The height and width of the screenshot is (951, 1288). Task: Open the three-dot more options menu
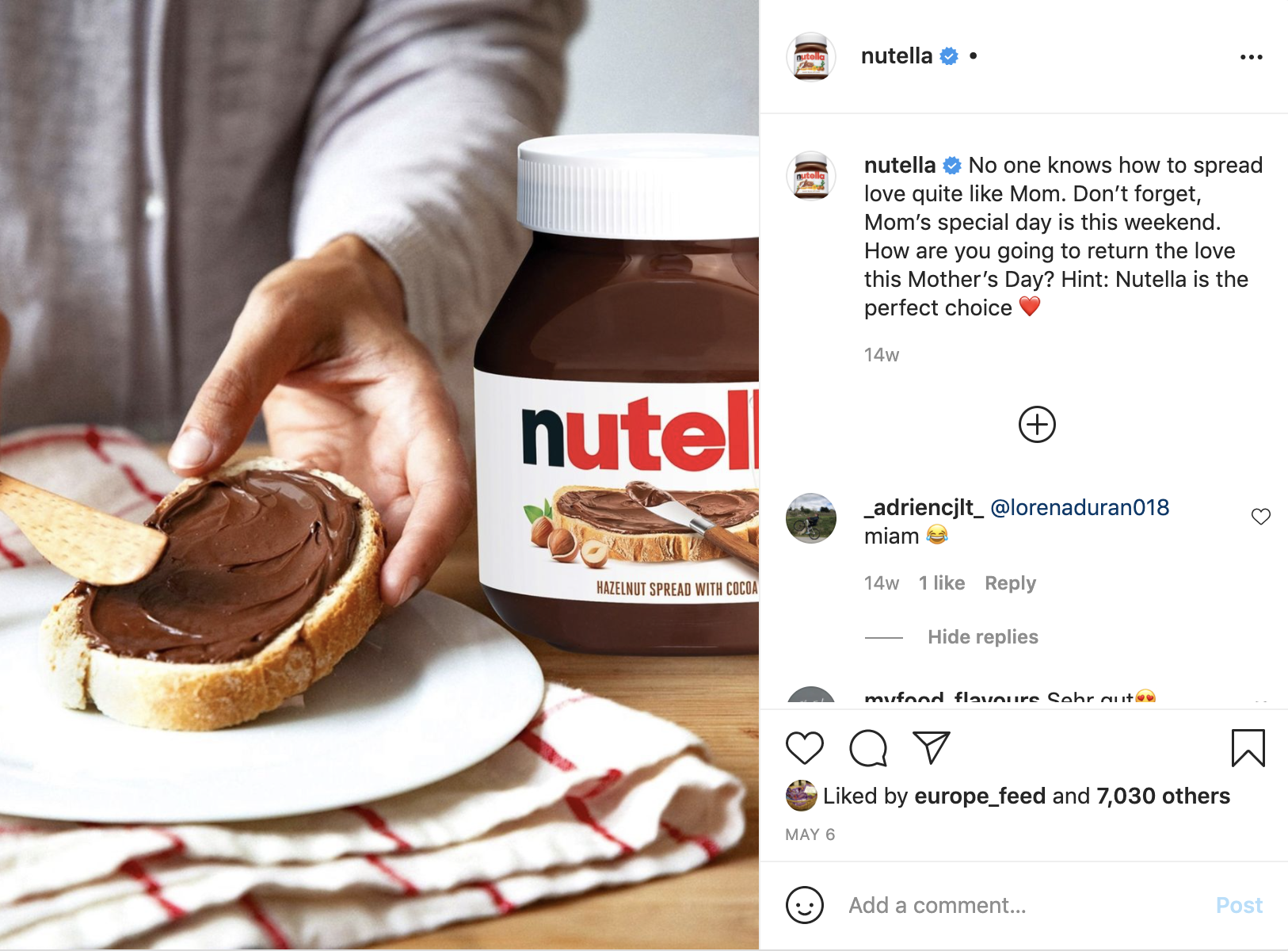pos(1252,57)
